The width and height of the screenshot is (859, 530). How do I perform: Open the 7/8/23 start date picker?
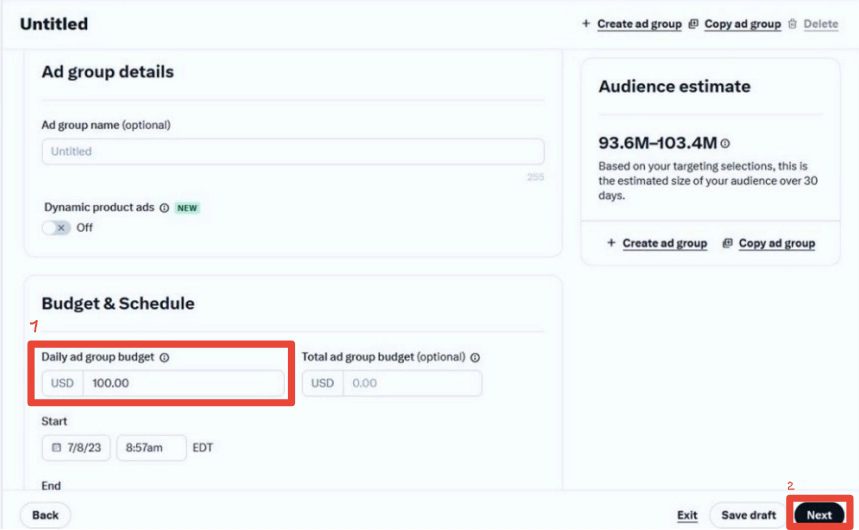[76, 448]
